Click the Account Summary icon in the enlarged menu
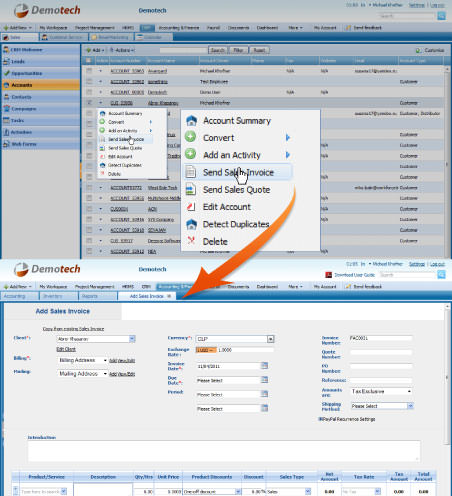The width and height of the screenshot is (452, 496). (x=191, y=121)
